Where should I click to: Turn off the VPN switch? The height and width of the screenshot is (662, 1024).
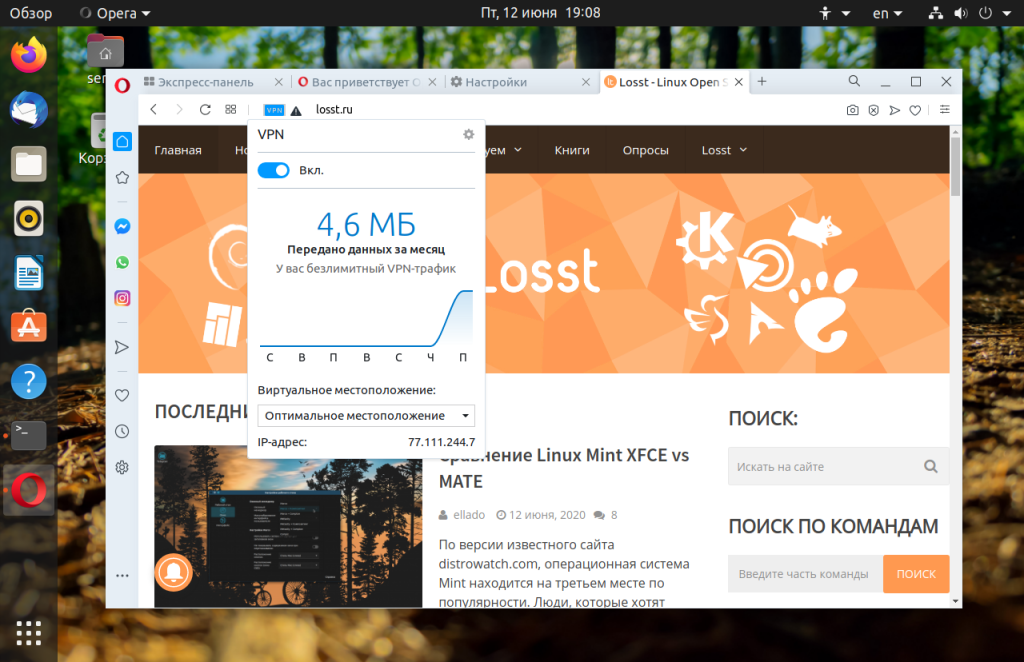tap(274, 170)
